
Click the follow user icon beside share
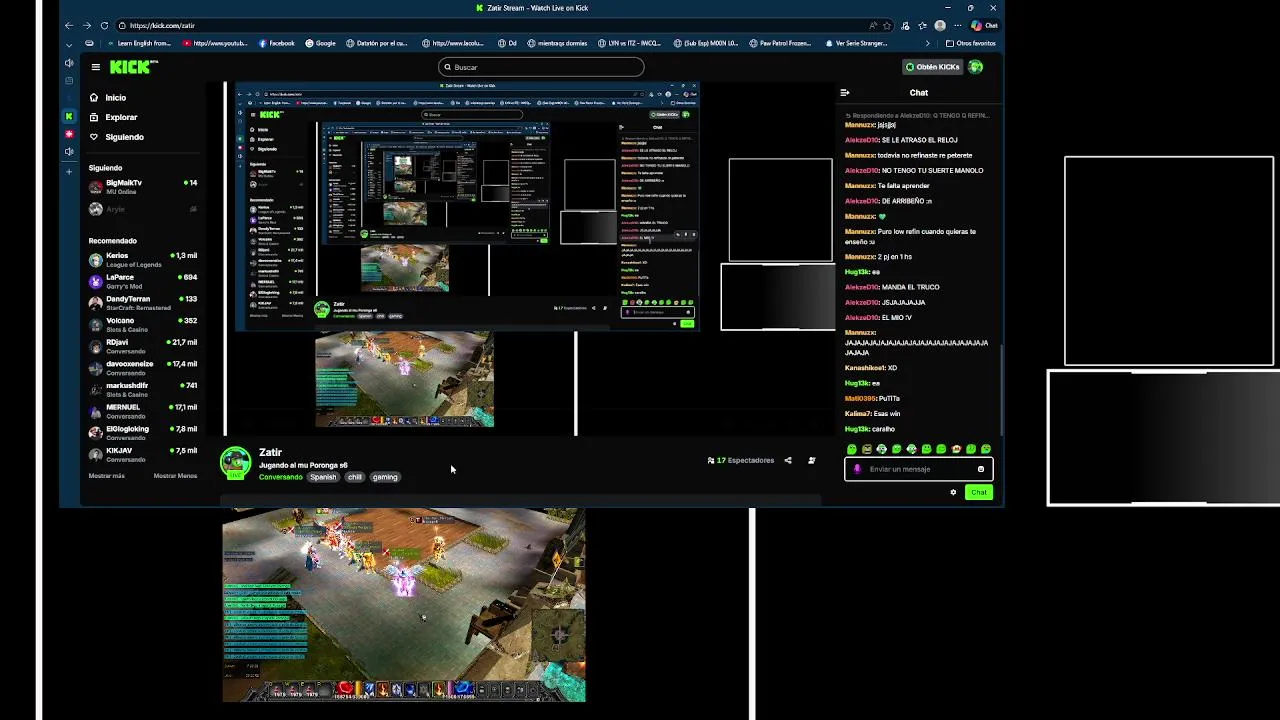812,461
